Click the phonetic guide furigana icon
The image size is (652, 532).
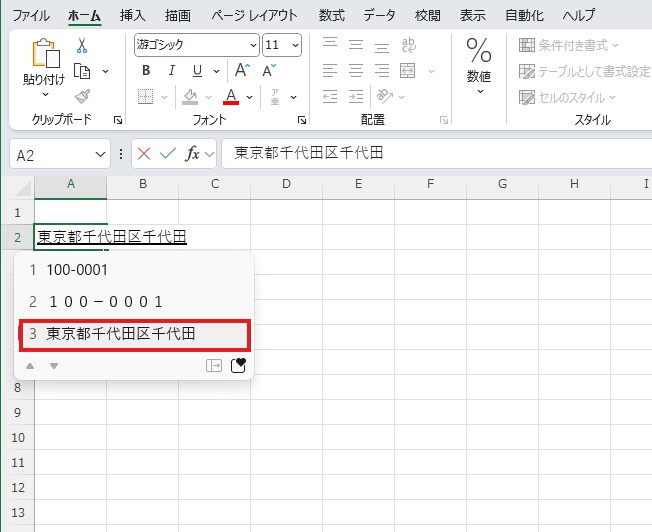point(275,97)
